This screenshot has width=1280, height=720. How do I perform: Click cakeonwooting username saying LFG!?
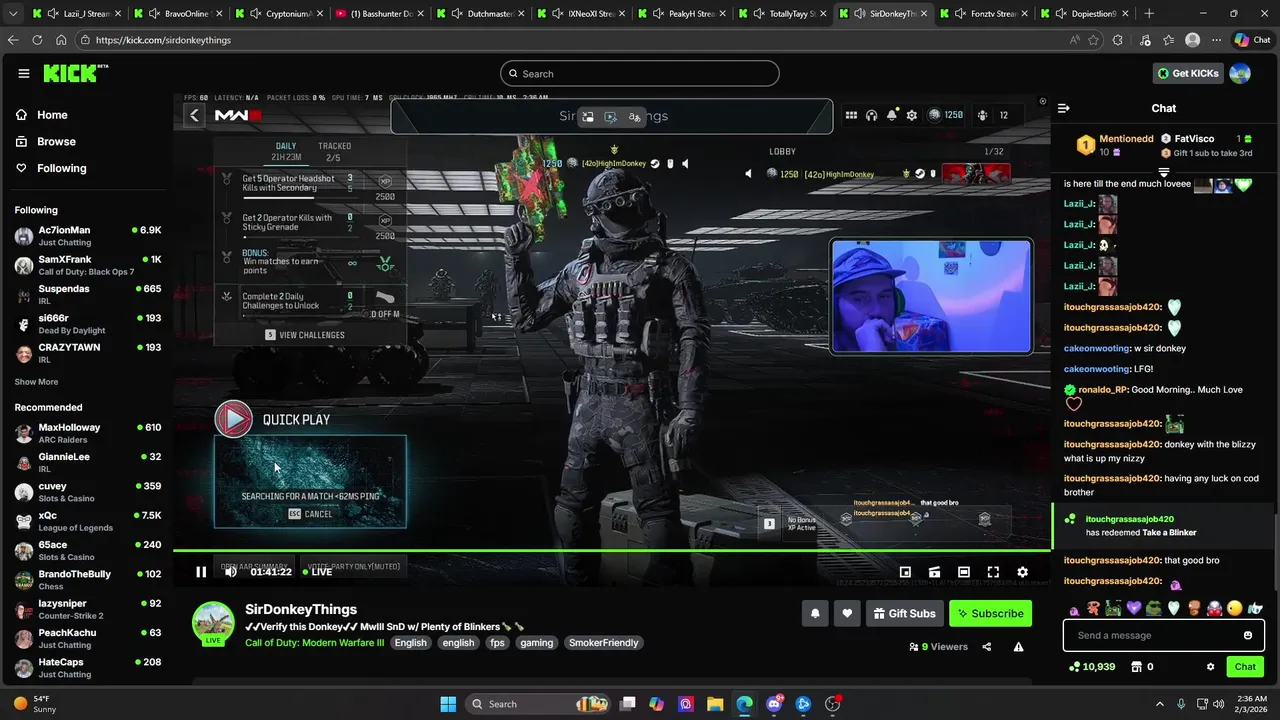[x=1097, y=369]
